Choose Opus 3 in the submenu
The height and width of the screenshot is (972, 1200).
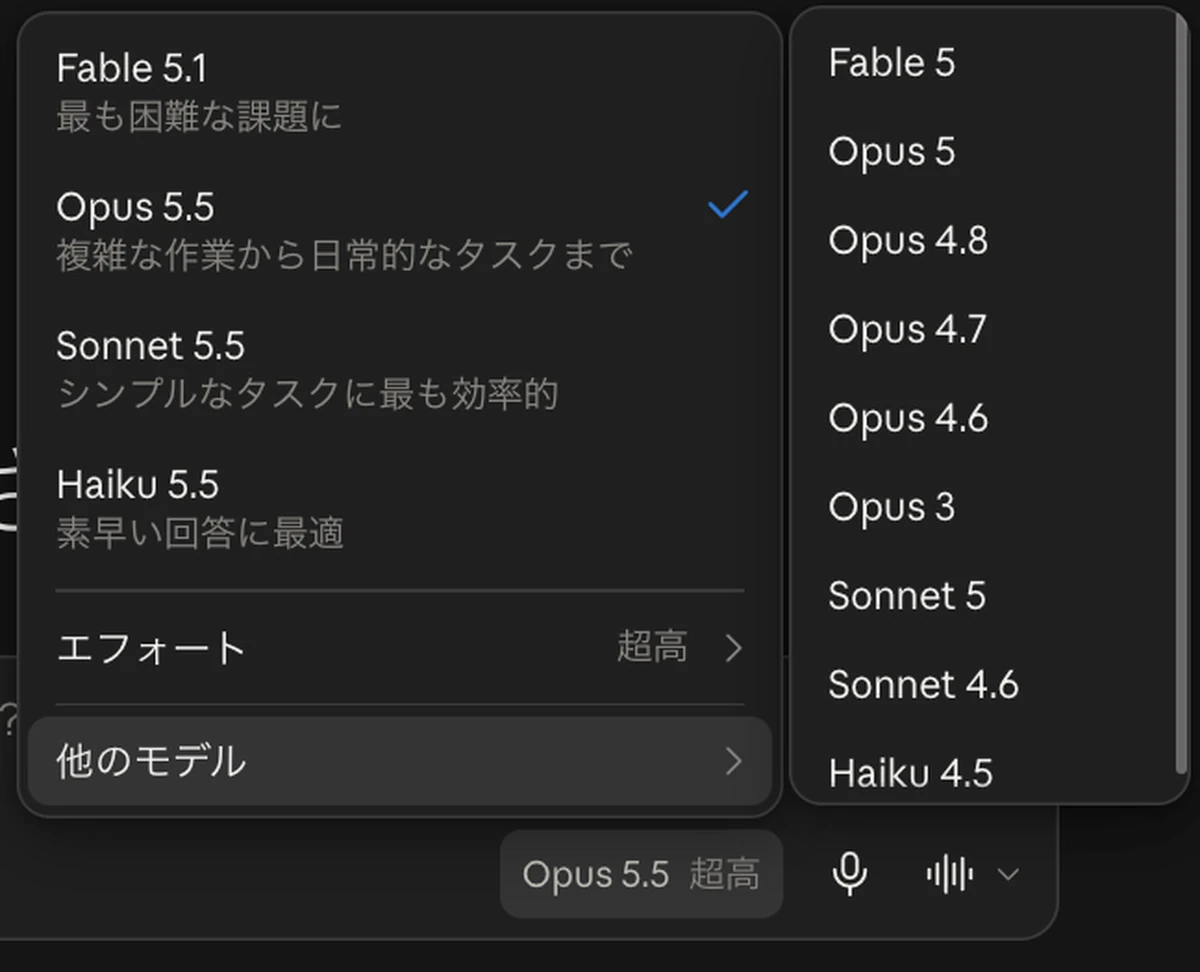point(985,507)
